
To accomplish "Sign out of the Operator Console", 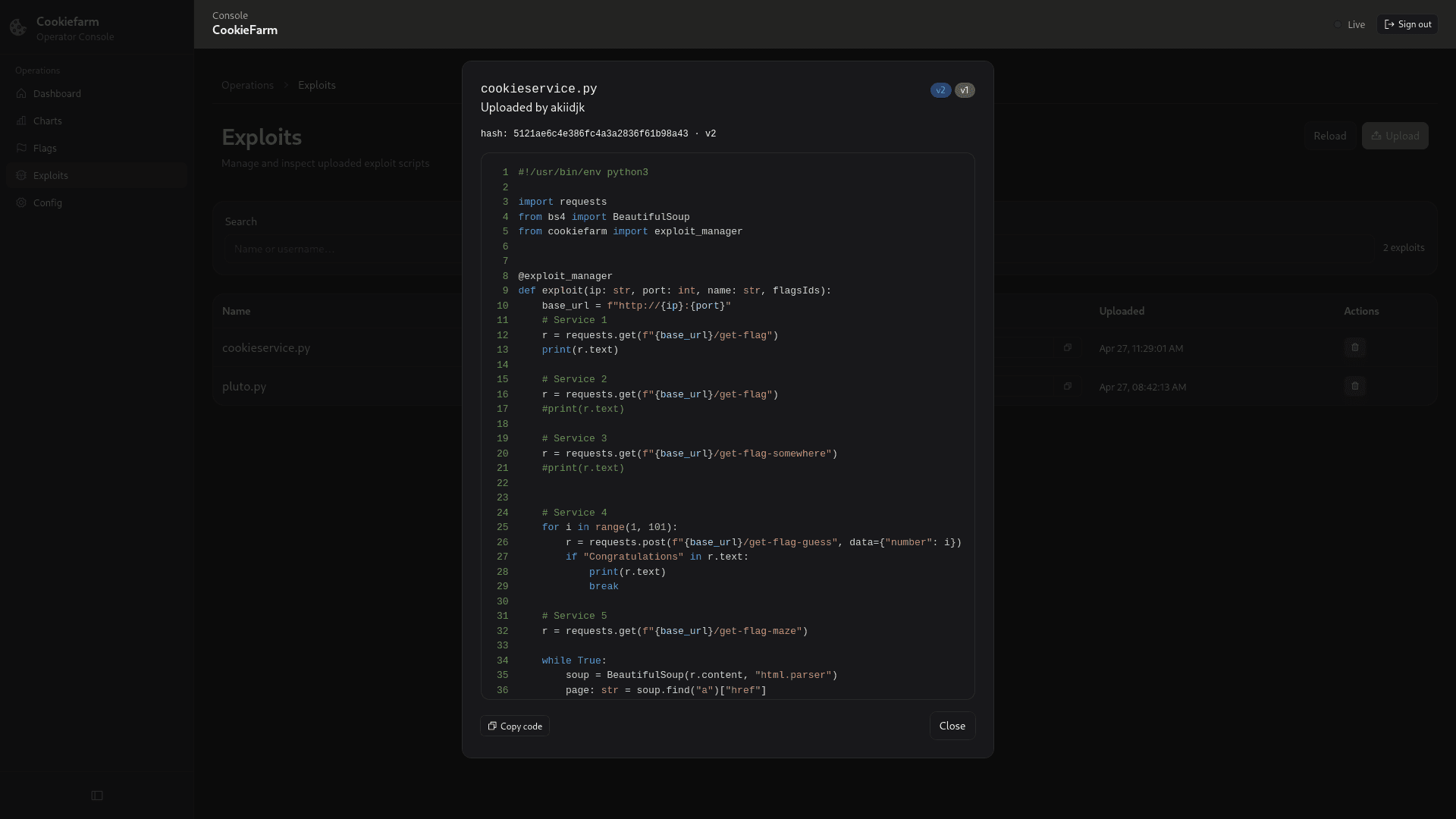I will (x=1407, y=24).
